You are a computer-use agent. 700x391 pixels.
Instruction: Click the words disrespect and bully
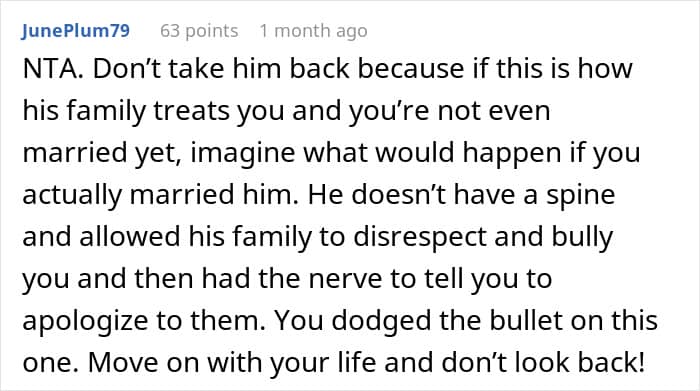click(x=483, y=236)
